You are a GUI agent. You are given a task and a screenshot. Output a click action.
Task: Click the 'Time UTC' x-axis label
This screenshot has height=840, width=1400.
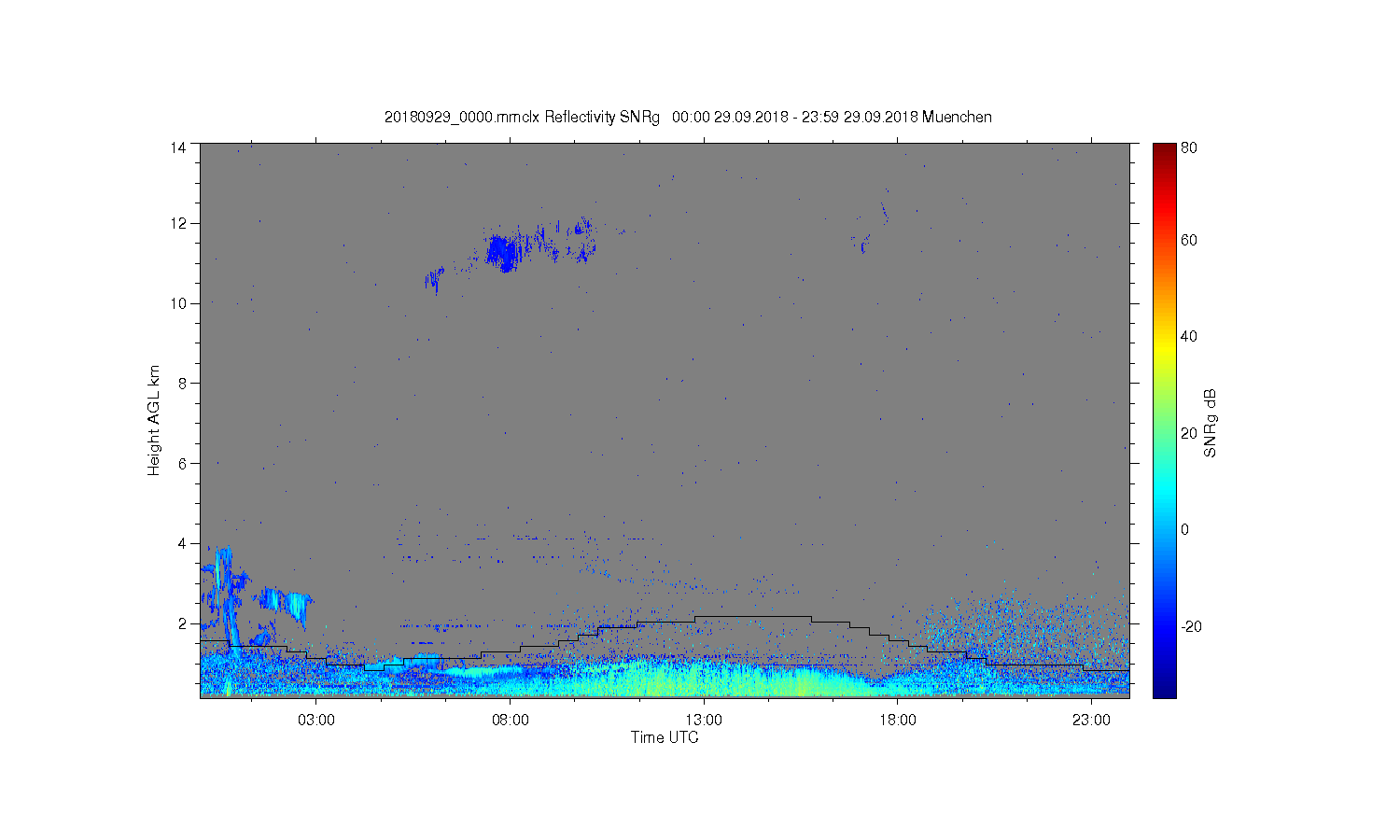[665, 737]
